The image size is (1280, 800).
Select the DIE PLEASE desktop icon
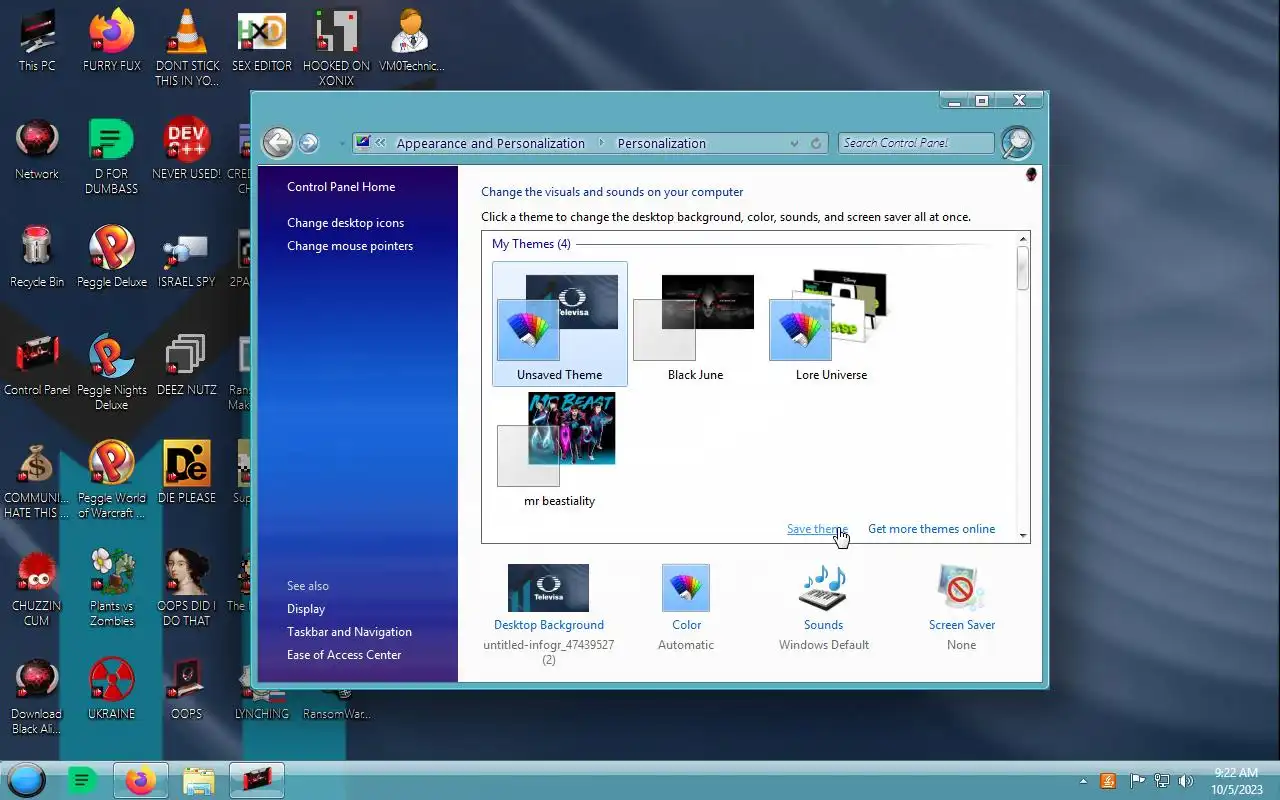[187, 473]
